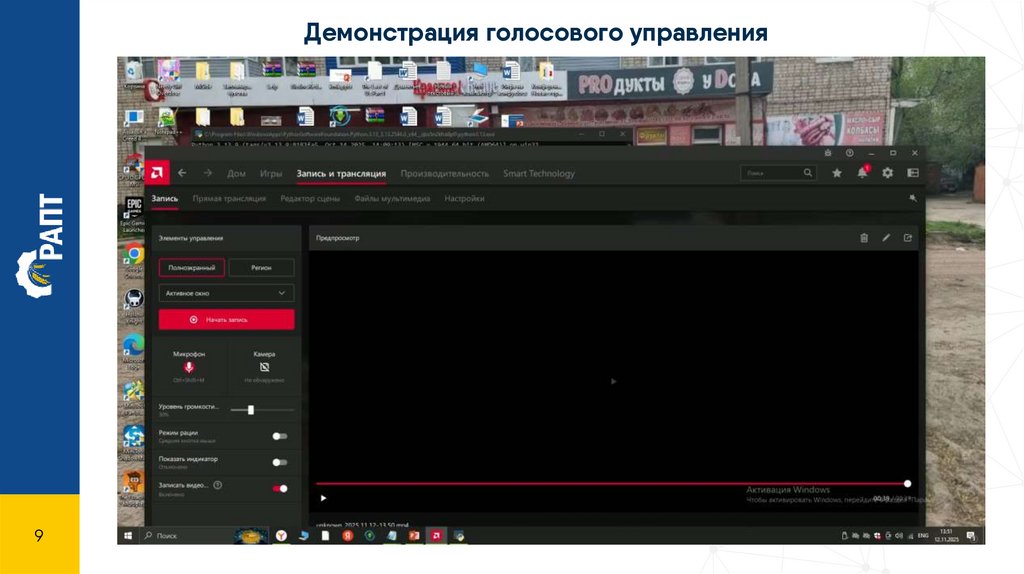Enable the Показать индикатор toggle

coord(280,462)
